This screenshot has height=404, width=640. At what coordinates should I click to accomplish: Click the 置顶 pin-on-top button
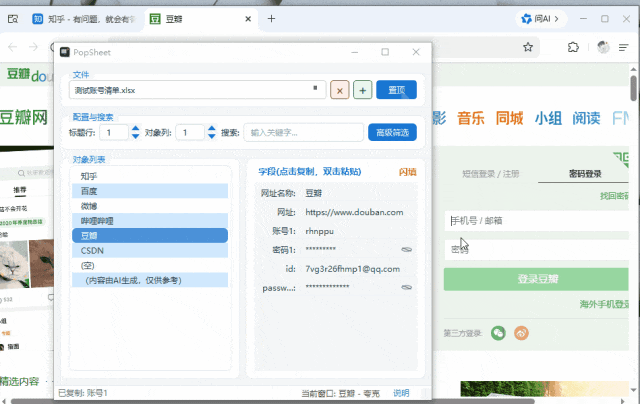396,90
